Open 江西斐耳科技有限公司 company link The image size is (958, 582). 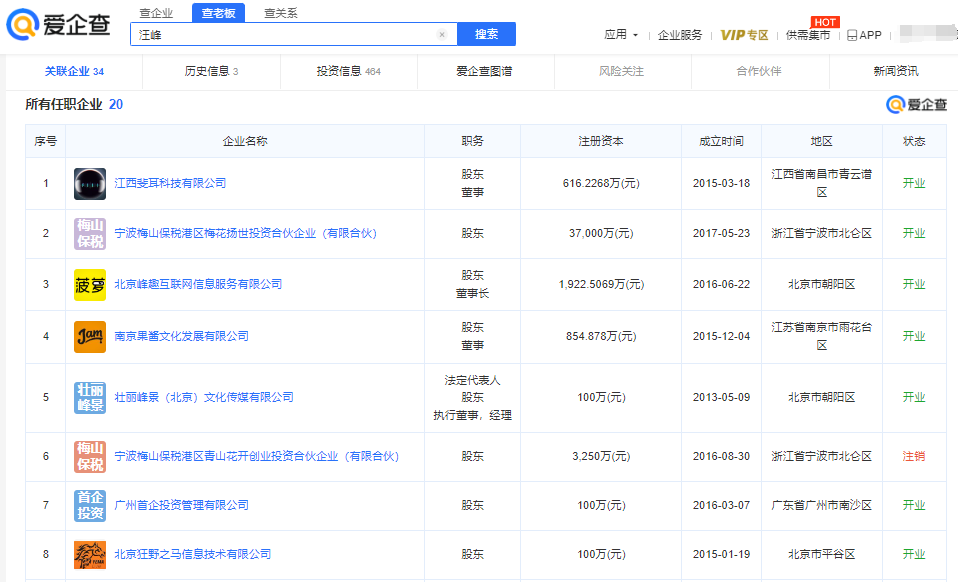tap(170, 183)
